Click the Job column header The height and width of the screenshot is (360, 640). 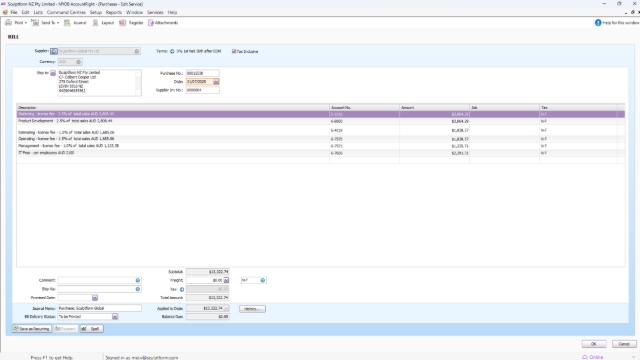504,107
